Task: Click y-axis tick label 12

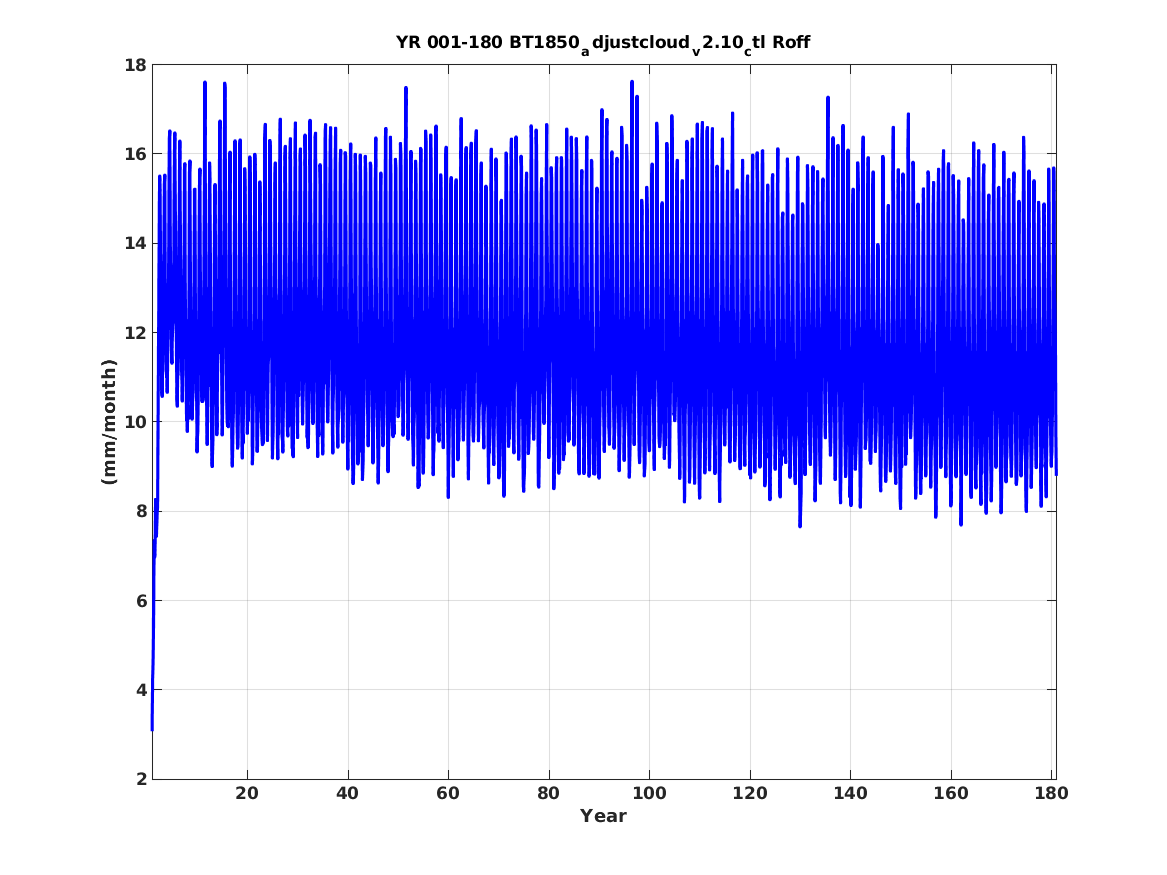Action: (135, 333)
